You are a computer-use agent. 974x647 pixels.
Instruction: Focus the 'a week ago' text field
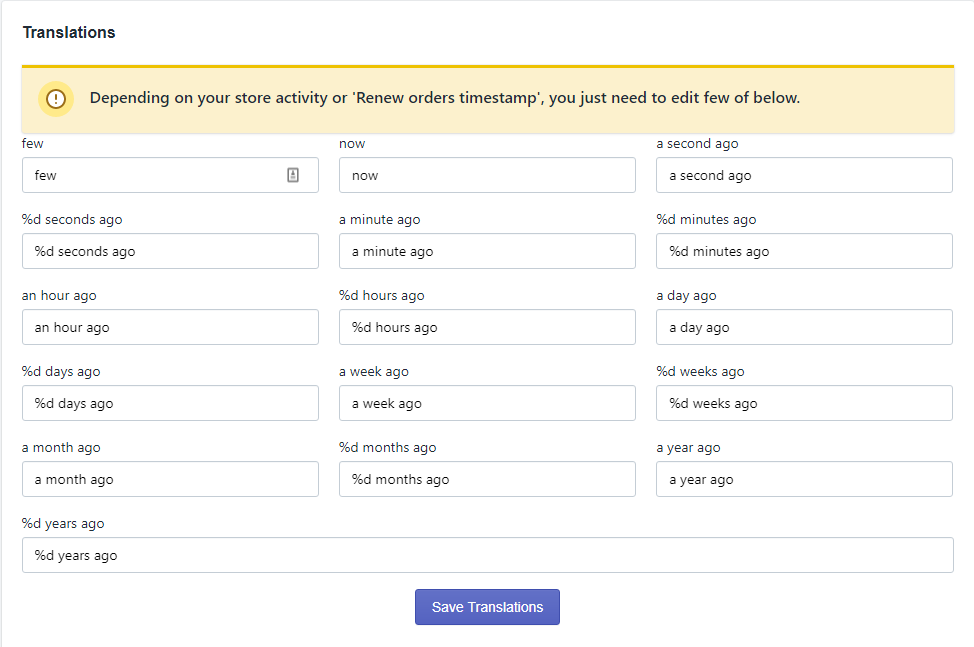487,403
